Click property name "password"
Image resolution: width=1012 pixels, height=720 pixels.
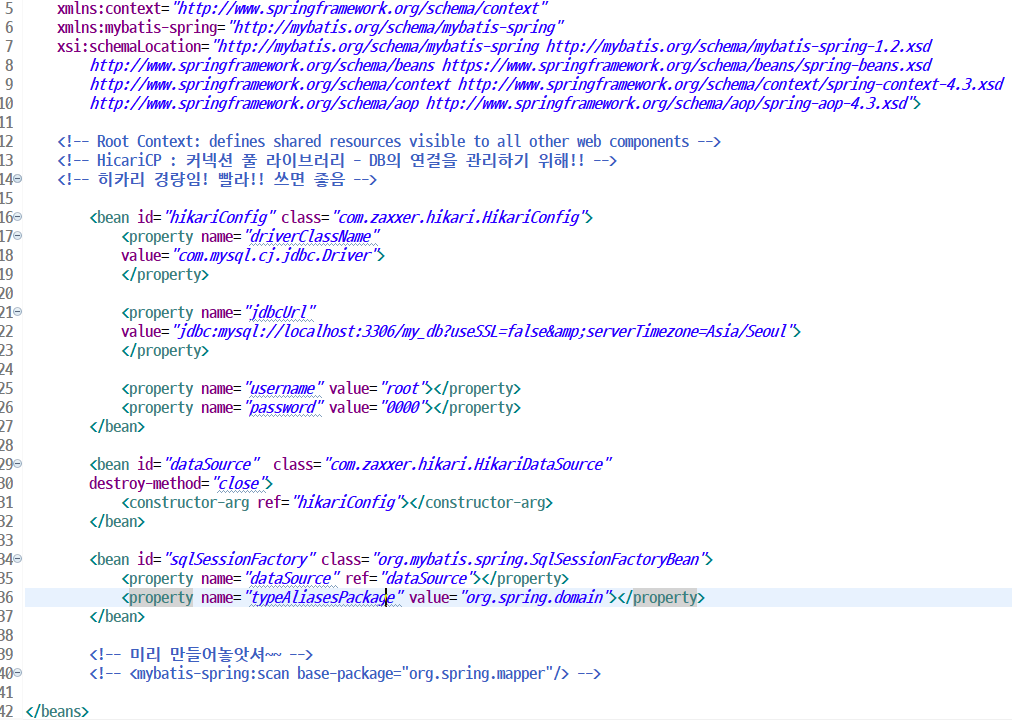tap(284, 408)
